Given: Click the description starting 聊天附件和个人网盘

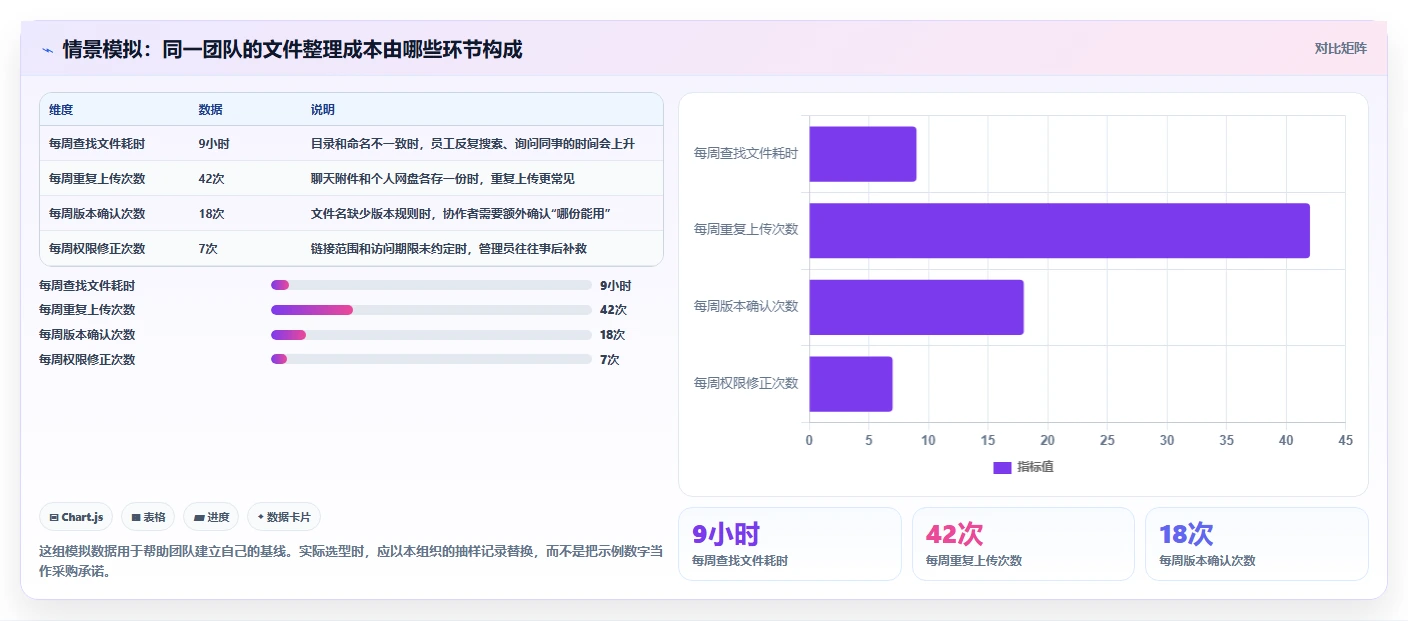Looking at the screenshot, I should pos(443,179).
